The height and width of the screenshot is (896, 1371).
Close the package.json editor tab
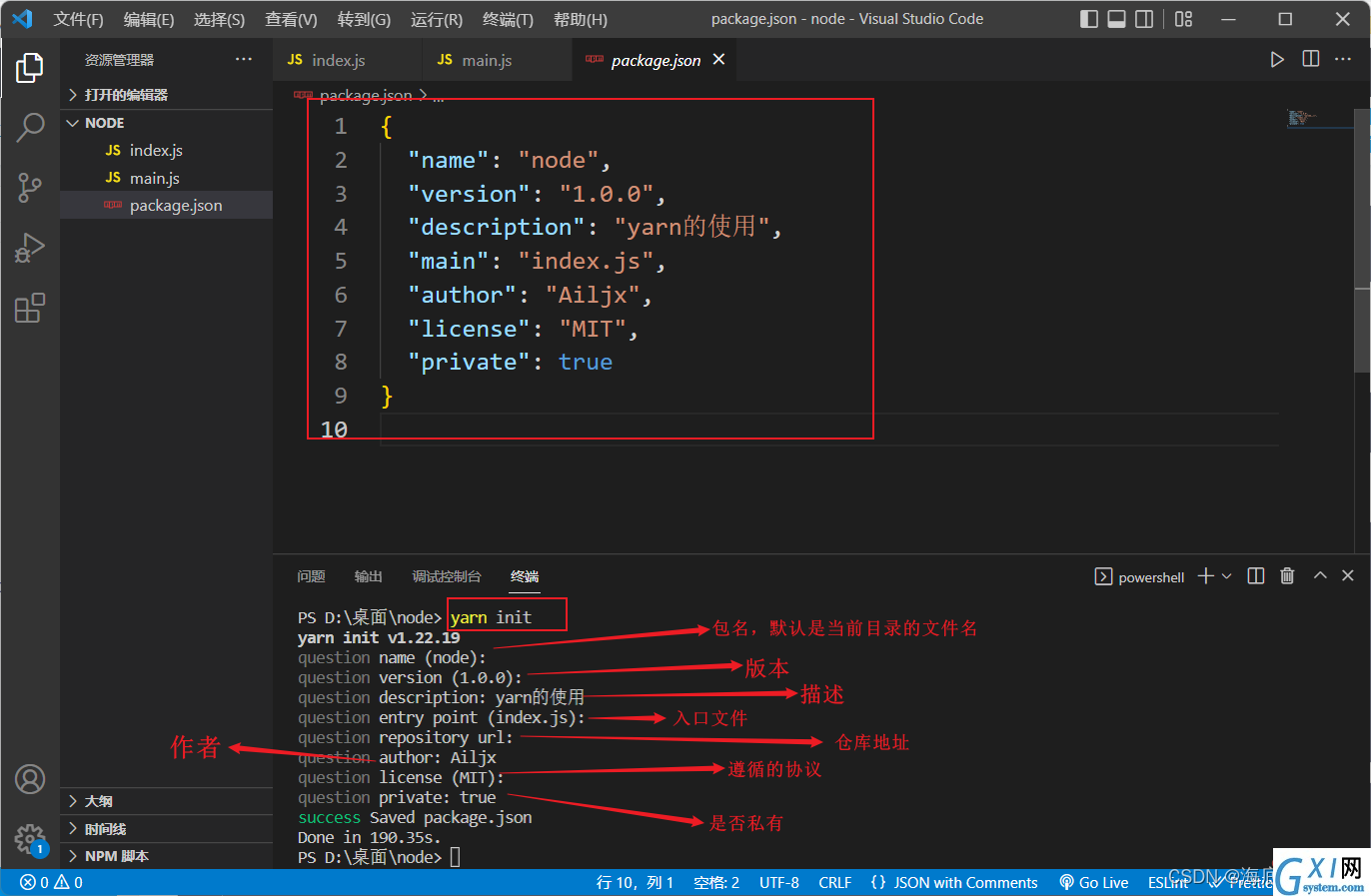coord(718,60)
